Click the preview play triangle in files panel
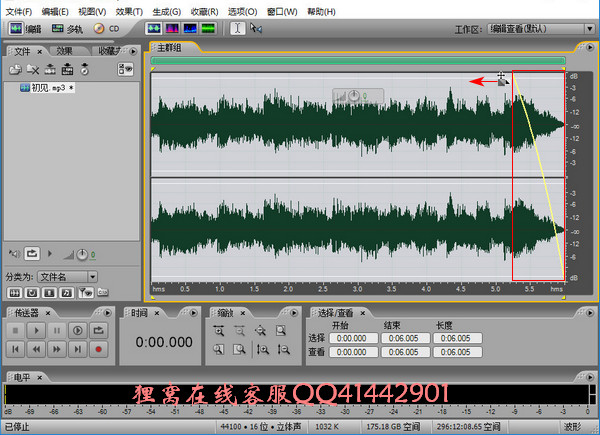Image resolution: width=600 pixels, height=435 pixels. pyautogui.click(x=50, y=253)
